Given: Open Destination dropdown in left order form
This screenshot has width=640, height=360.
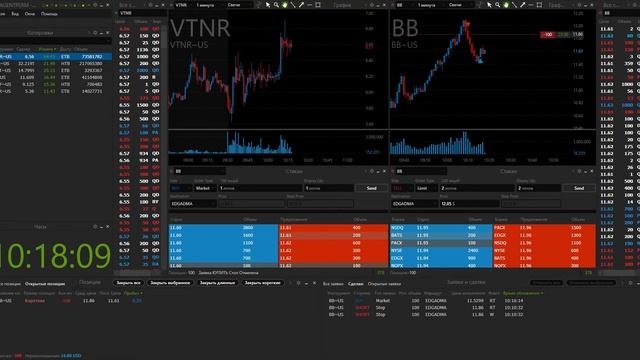Looking at the screenshot, I should tap(193, 203).
